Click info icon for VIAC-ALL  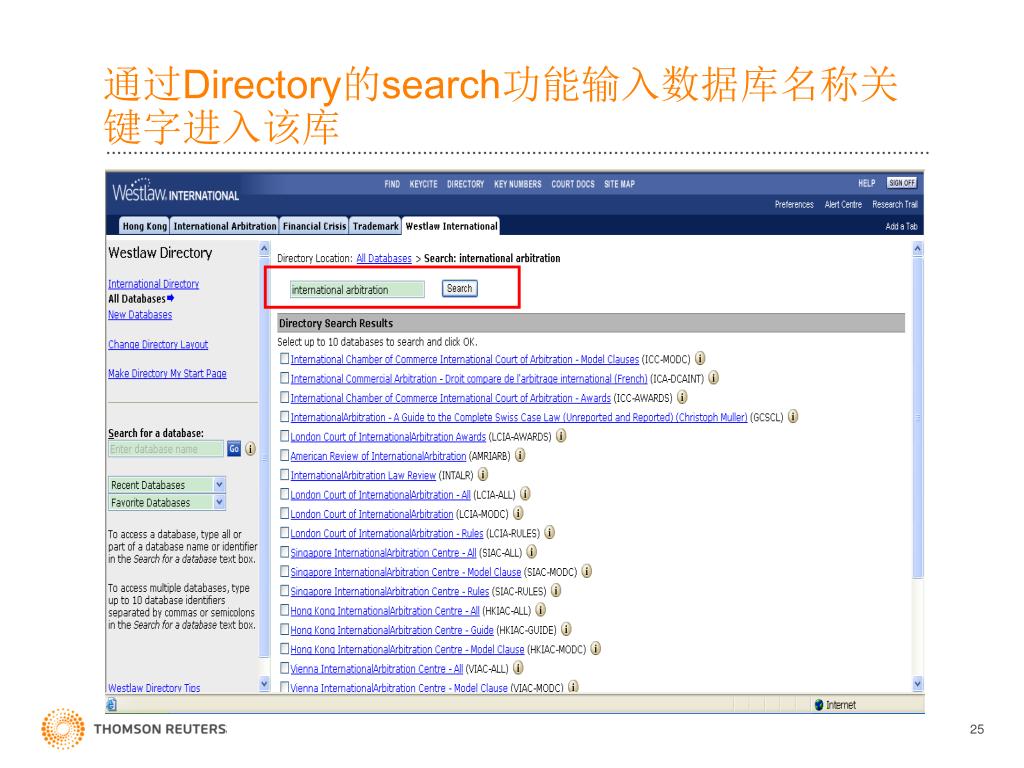(x=519, y=667)
